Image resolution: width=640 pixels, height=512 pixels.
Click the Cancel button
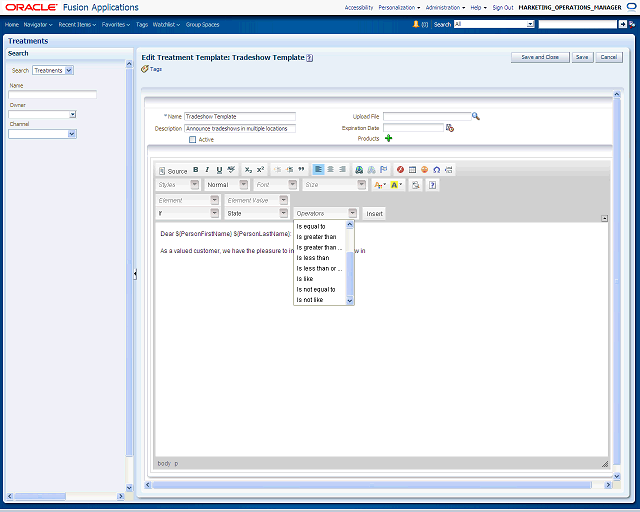(609, 57)
